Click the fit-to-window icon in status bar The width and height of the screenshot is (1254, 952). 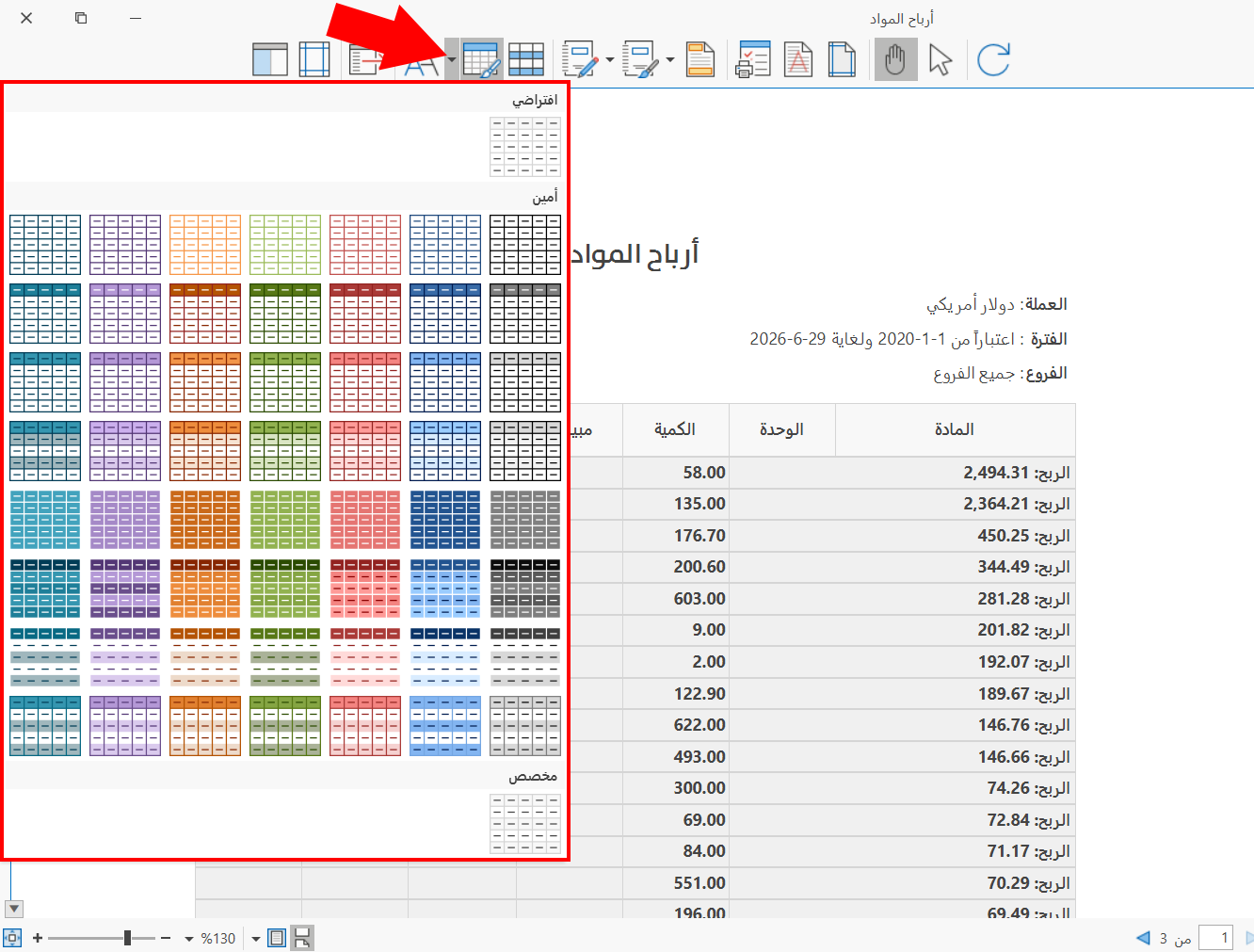click(x=12, y=938)
